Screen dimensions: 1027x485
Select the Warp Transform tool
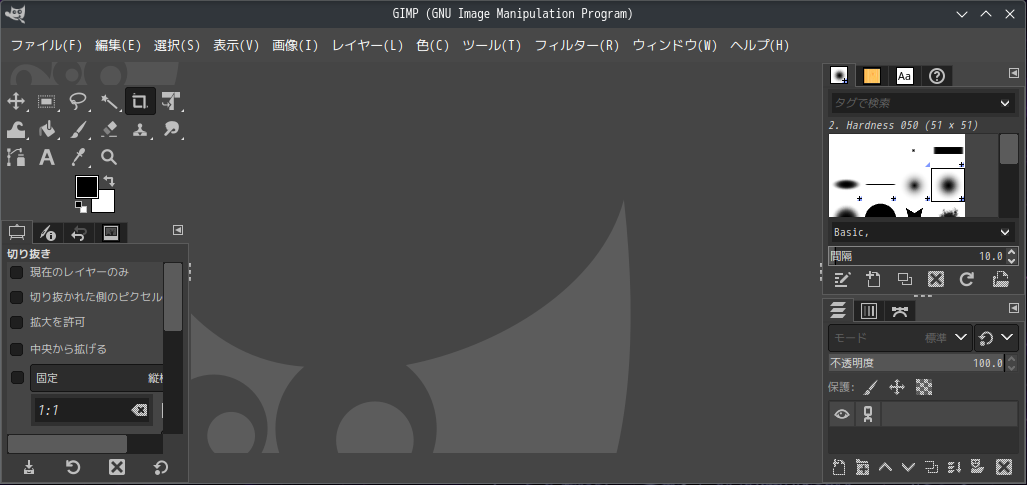coord(16,129)
